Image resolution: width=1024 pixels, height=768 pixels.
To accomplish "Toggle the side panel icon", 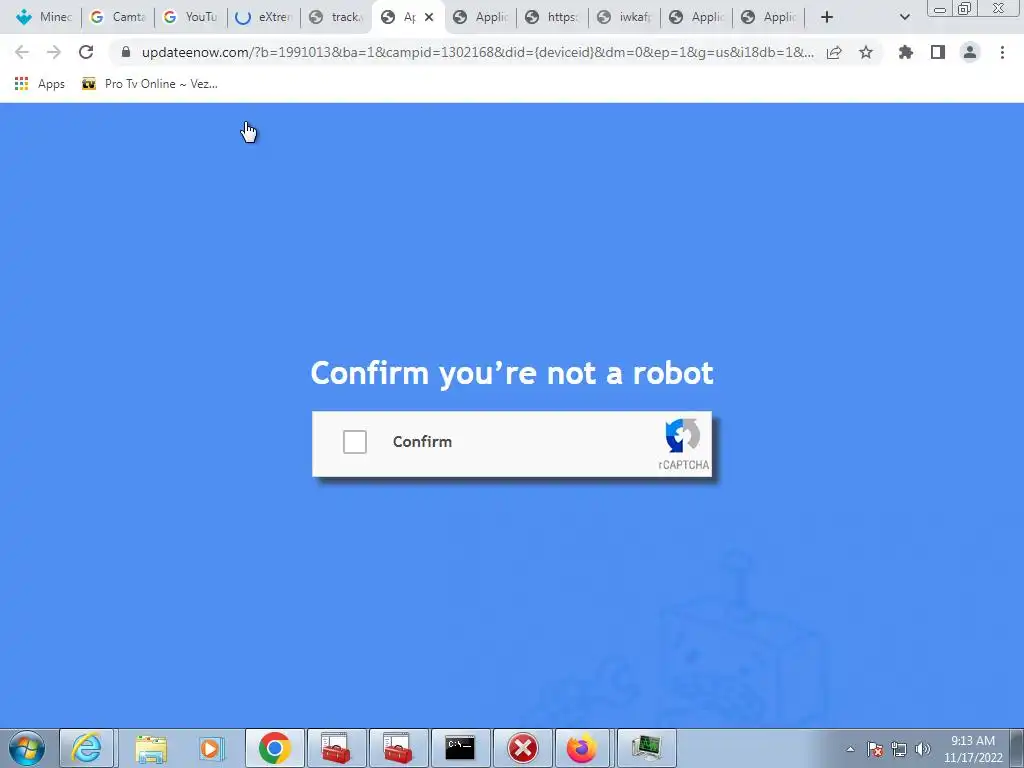I will (938, 52).
